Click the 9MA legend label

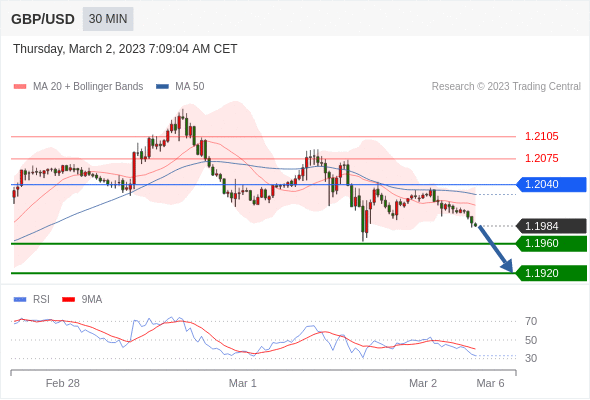tap(92, 300)
